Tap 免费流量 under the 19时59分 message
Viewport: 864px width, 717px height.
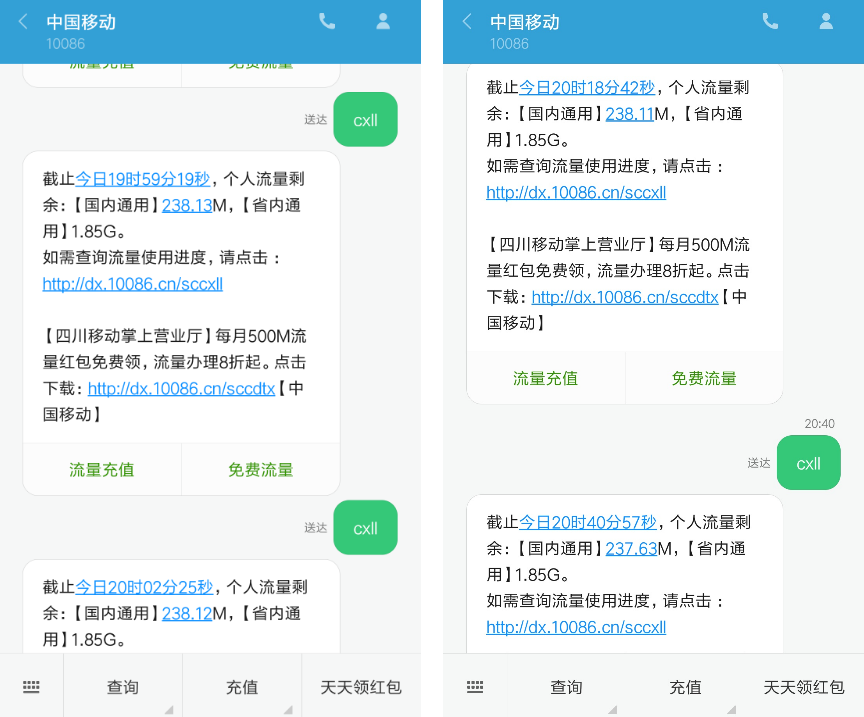261,470
